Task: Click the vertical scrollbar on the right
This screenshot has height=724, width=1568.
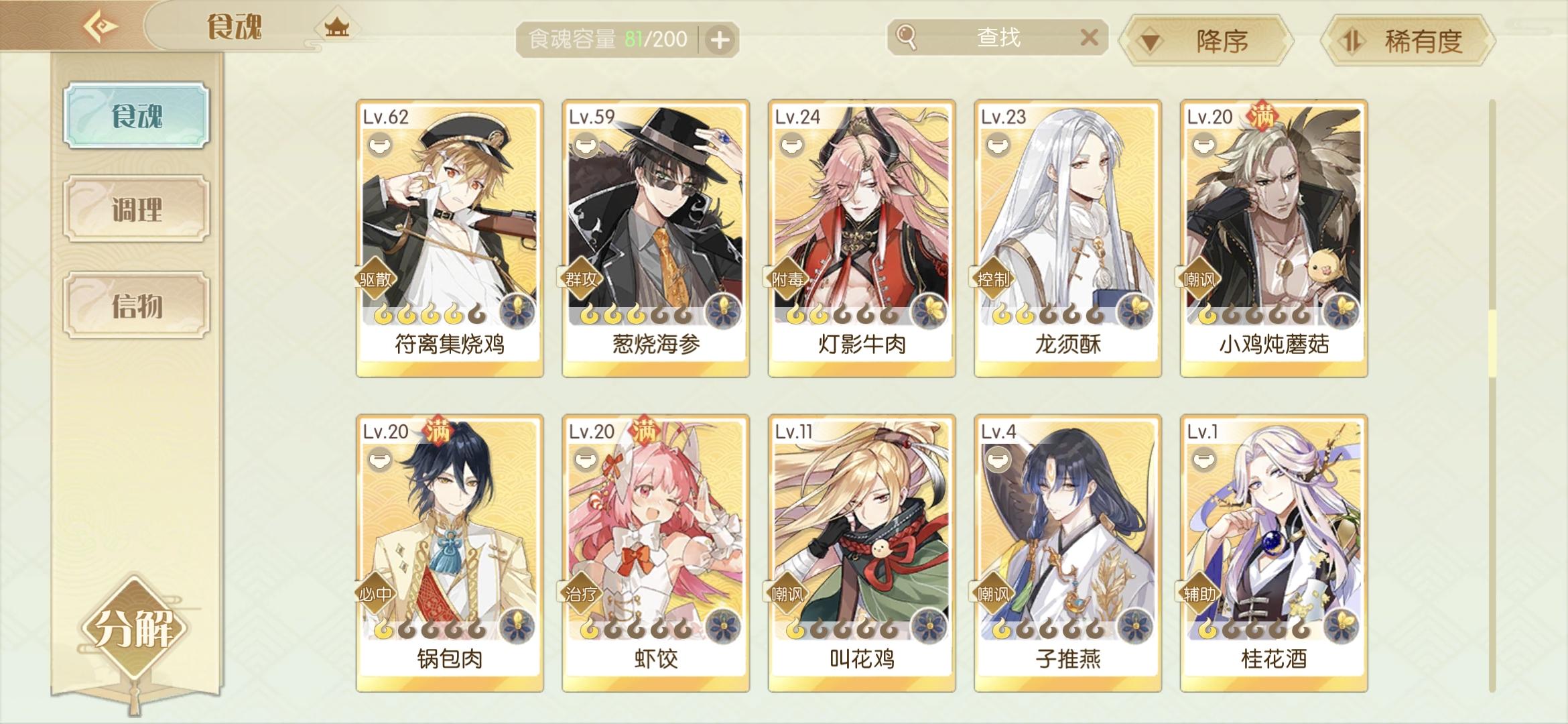Action: click(1492, 396)
